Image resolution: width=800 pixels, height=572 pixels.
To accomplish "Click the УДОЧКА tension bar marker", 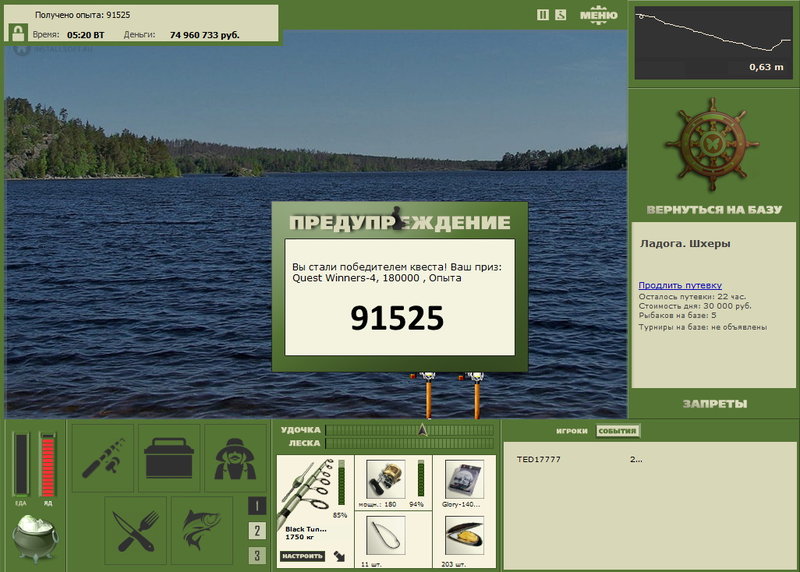I will pyautogui.click(x=422, y=430).
